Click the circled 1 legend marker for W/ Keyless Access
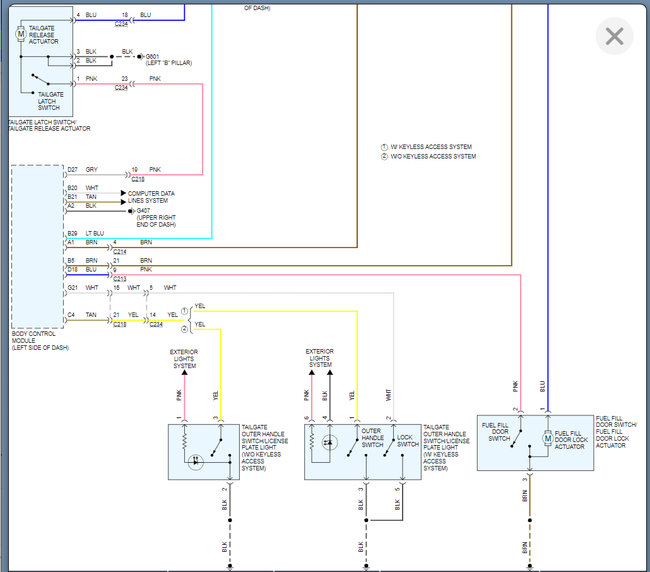The height and width of the screenshot is (572, 650). coord(384,147)
